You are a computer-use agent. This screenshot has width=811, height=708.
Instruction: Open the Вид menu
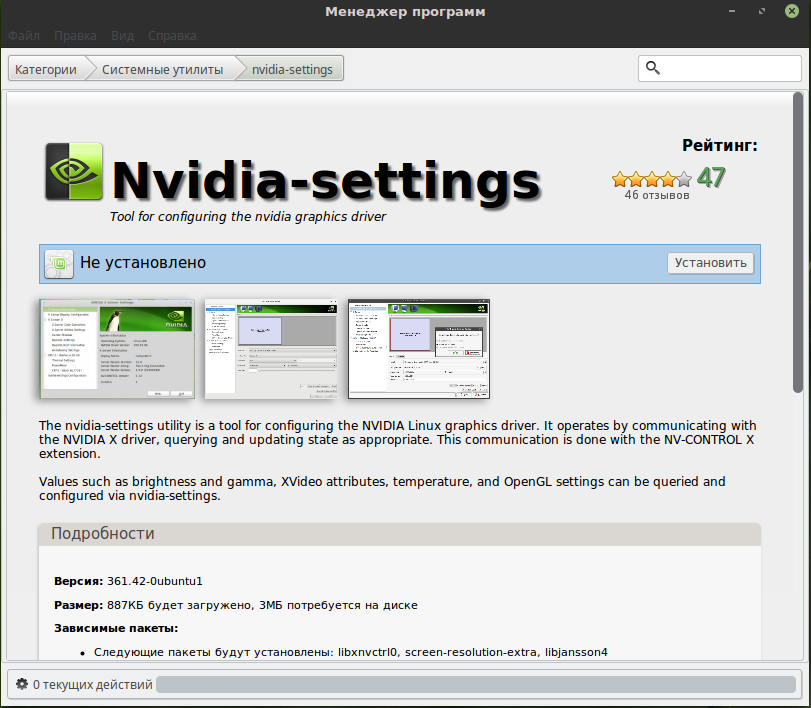click(122, 35)
